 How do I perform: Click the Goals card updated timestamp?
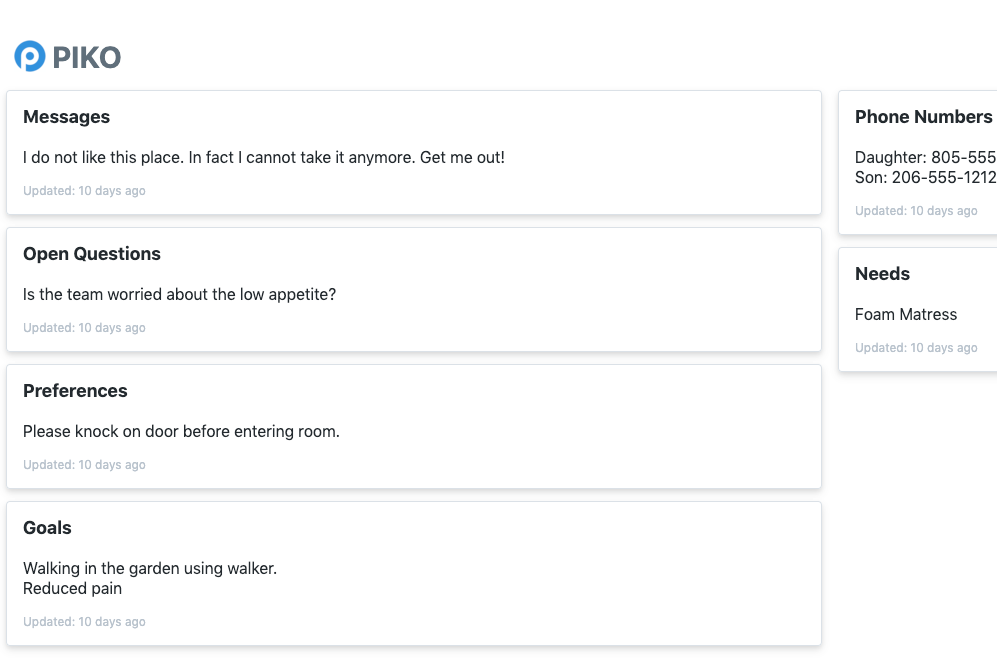(x=84, y=622)
